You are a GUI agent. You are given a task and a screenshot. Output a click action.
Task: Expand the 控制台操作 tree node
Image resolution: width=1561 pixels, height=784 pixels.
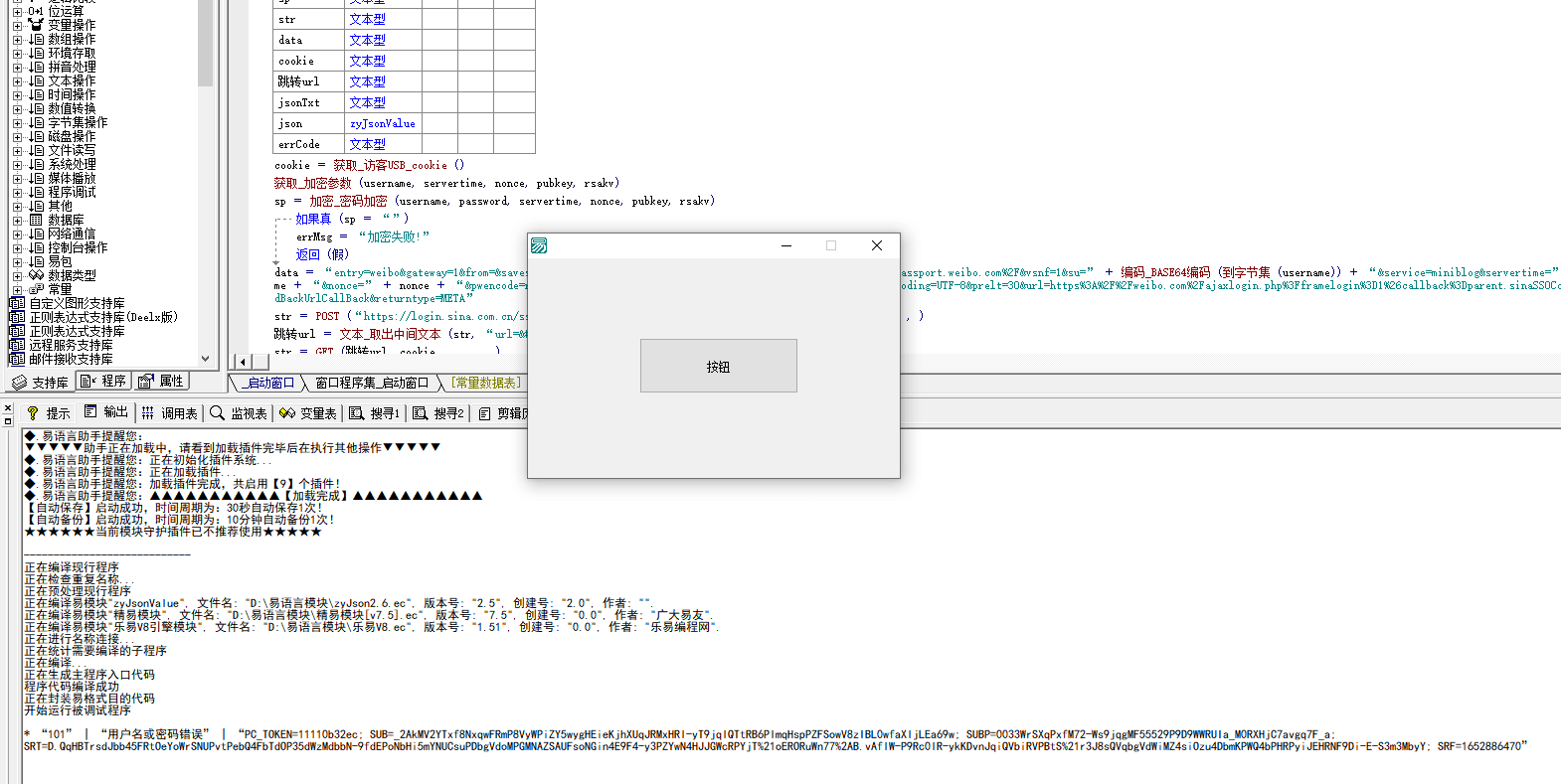(17, 247)
